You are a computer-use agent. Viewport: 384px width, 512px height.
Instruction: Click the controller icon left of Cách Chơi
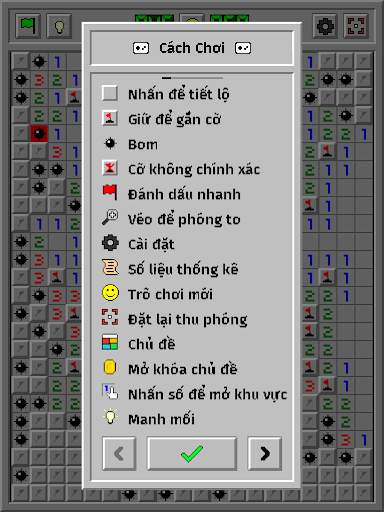pos(141,48)
